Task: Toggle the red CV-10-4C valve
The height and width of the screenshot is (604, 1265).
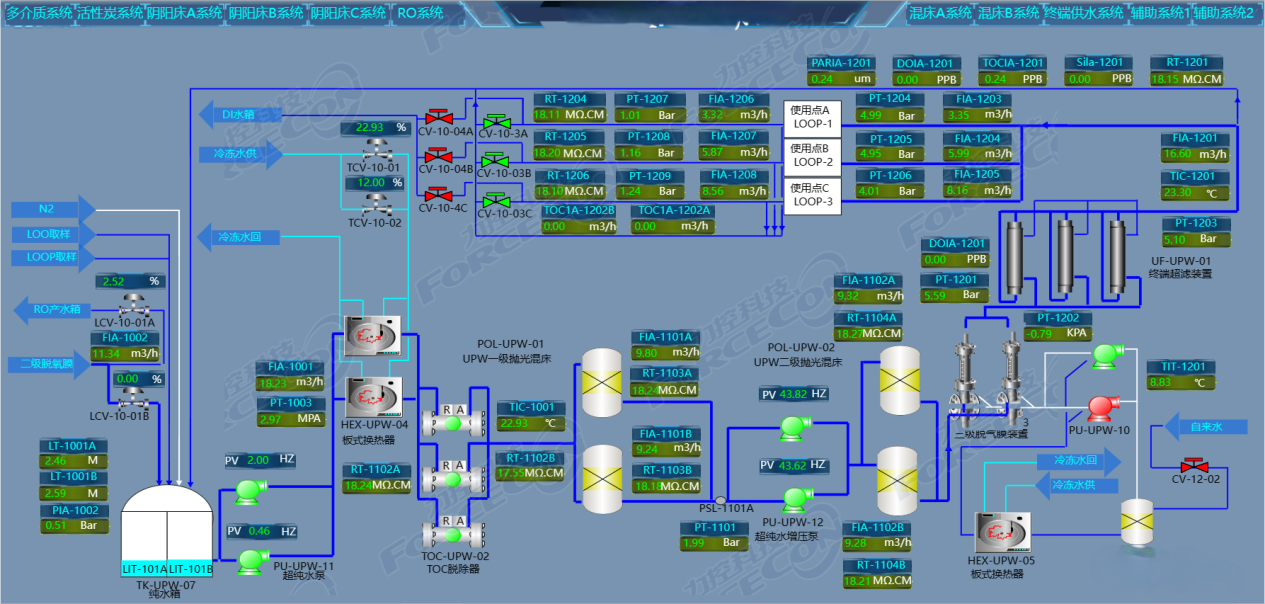Action: coord(437,193)
